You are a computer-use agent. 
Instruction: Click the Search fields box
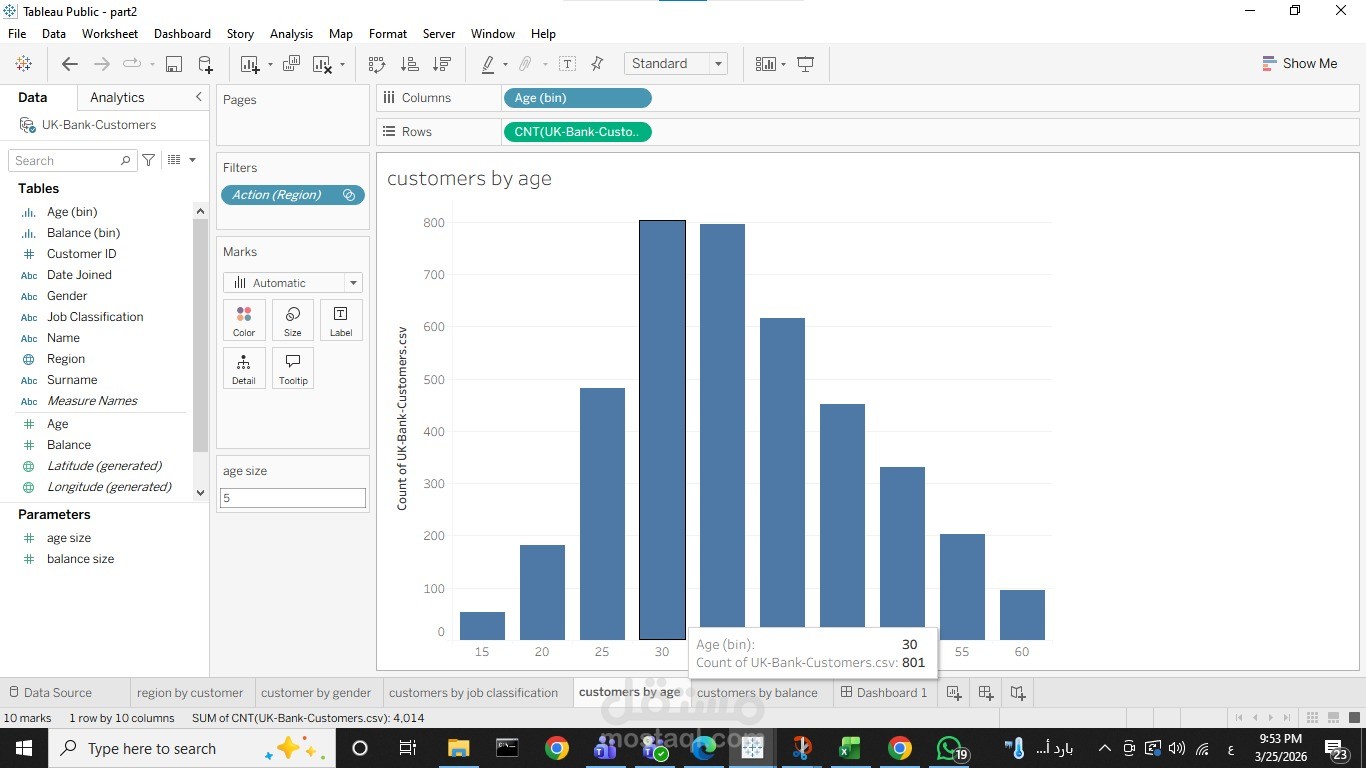72,160
